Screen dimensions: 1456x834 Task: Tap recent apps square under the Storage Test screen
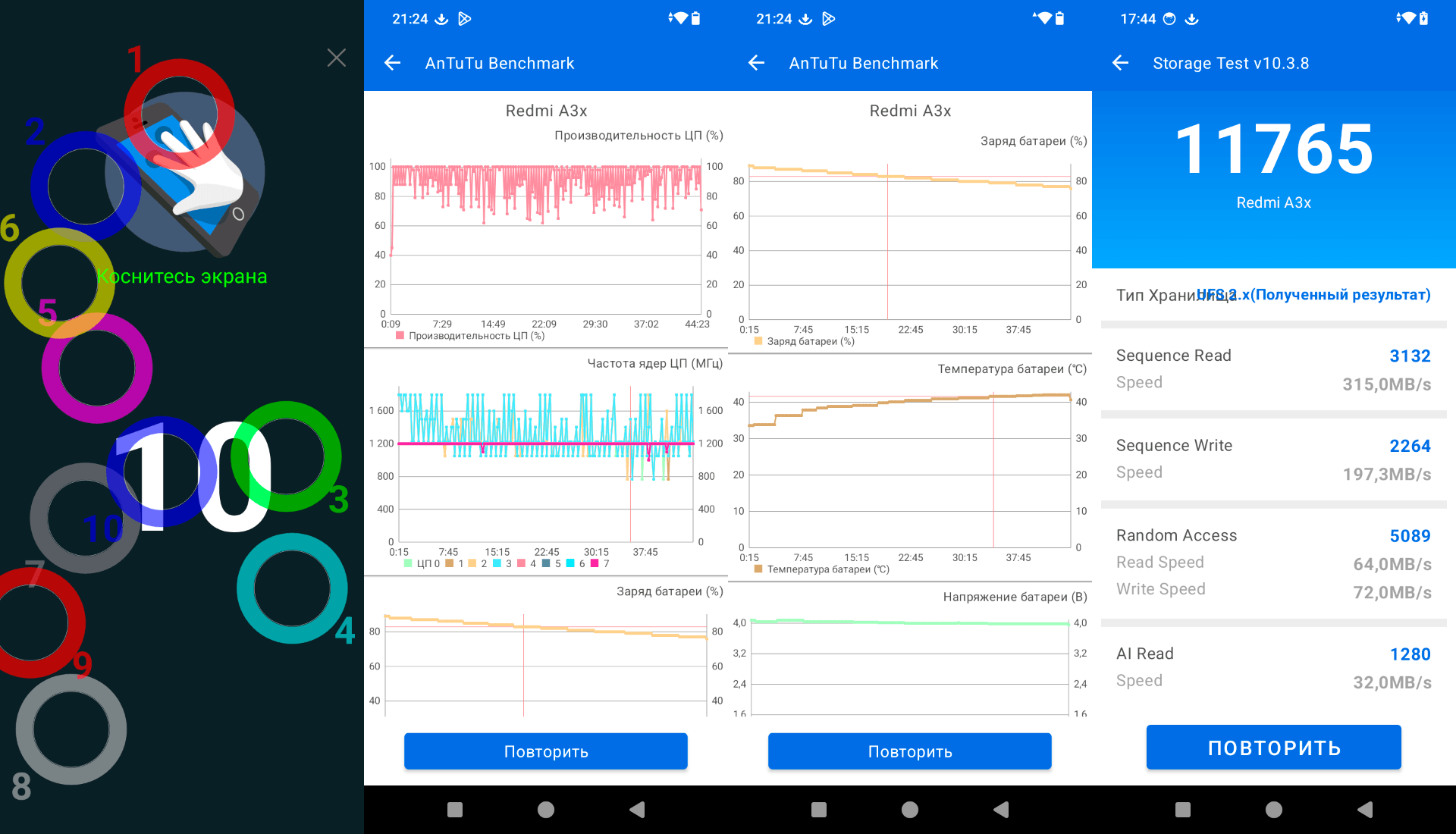[1183, 810]
